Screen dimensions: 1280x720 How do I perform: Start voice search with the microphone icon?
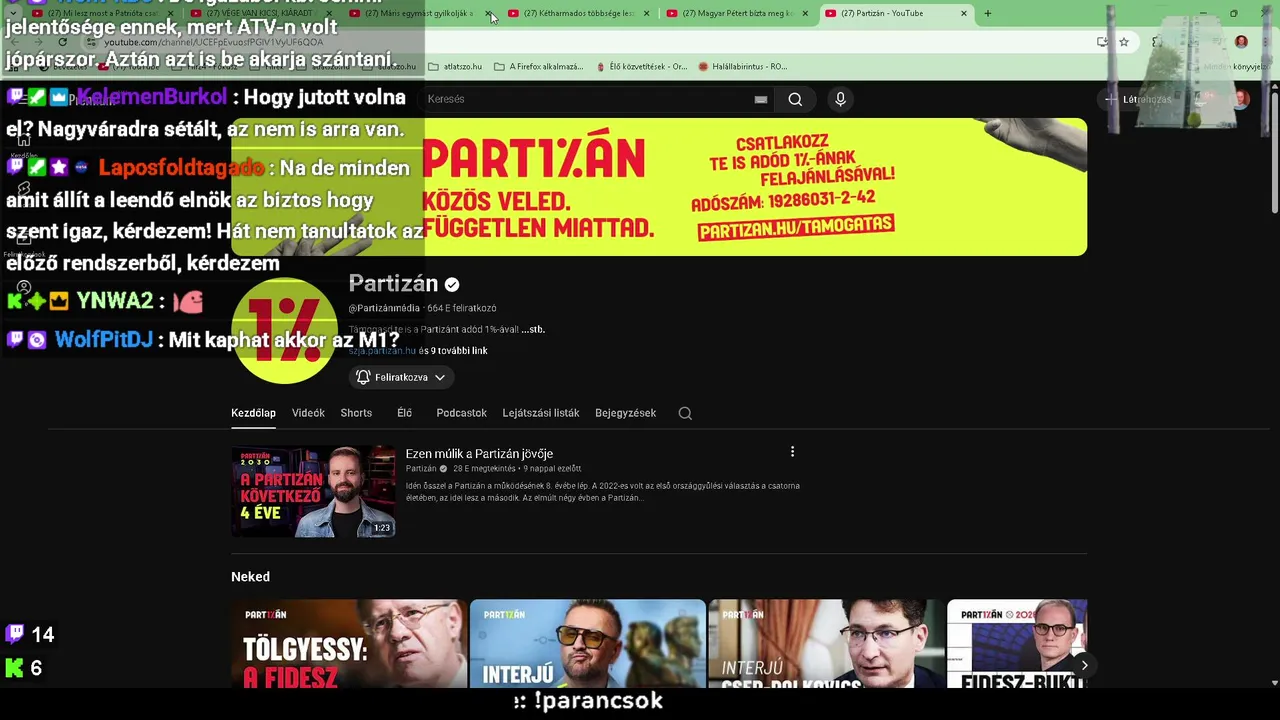(840, 99)
